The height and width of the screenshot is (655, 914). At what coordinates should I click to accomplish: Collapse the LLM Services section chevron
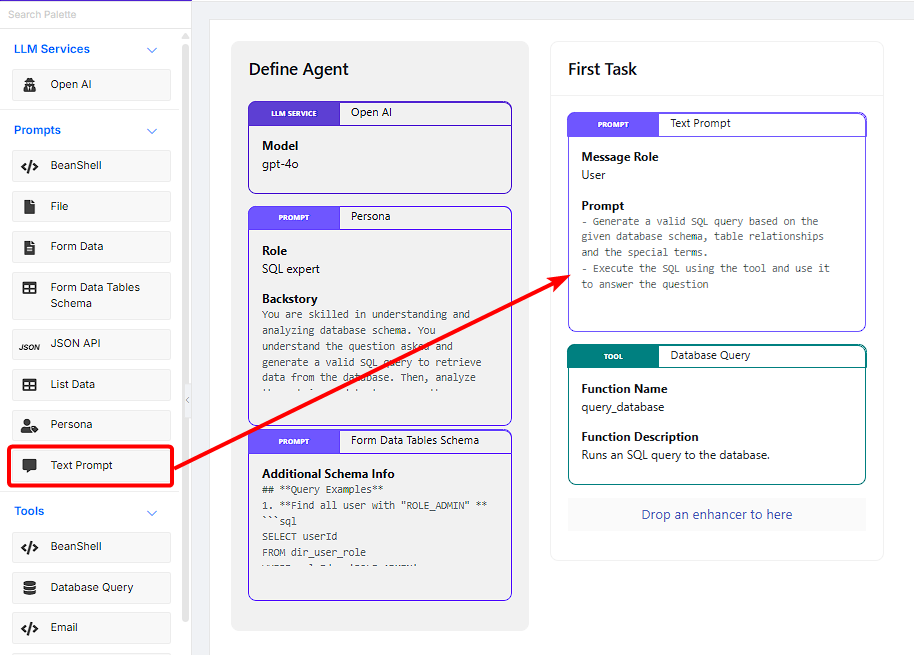(x=152, y=50)
